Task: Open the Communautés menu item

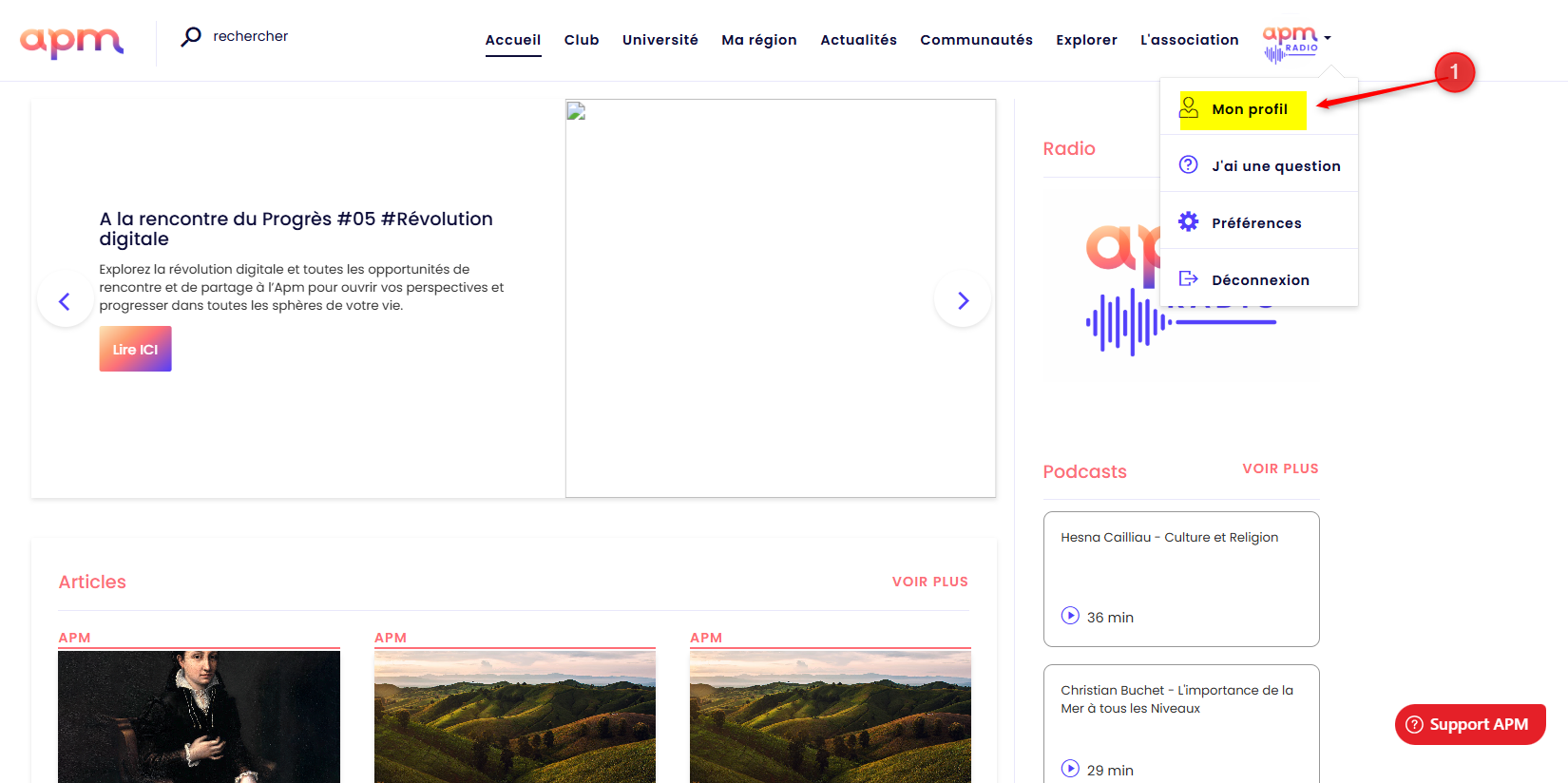Action: 976,40
